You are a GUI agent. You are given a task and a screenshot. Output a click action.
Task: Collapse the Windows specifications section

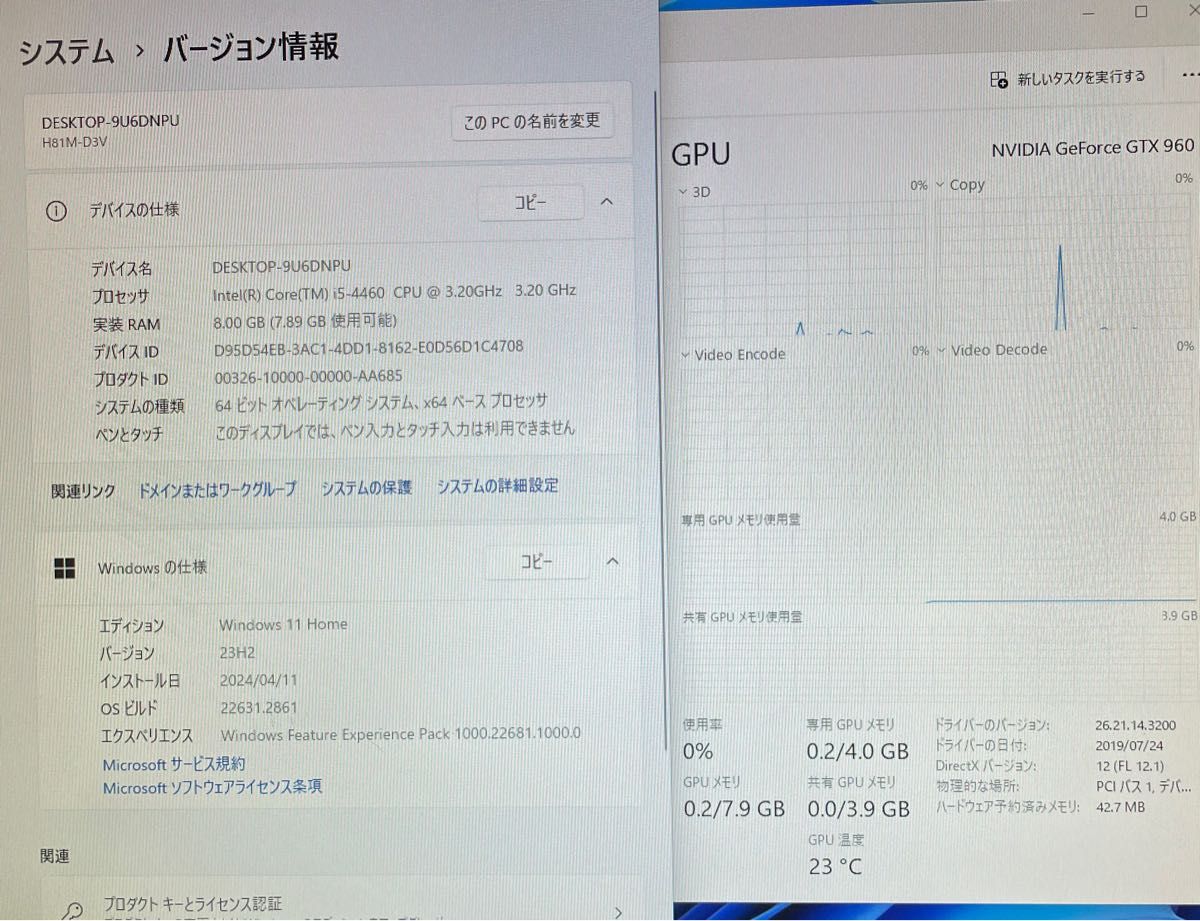point(612,562)
